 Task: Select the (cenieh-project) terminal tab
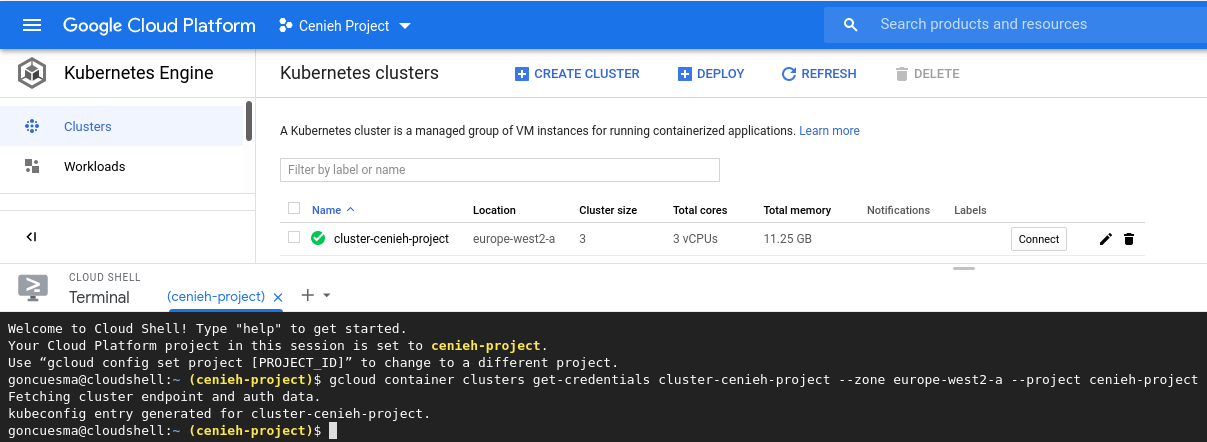[x=216, y=297]
